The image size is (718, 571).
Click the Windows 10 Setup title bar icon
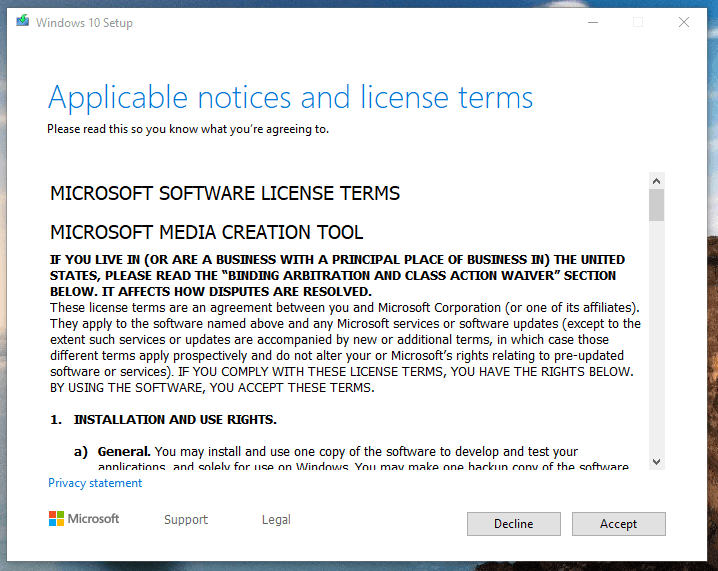[x=22, y=21]
